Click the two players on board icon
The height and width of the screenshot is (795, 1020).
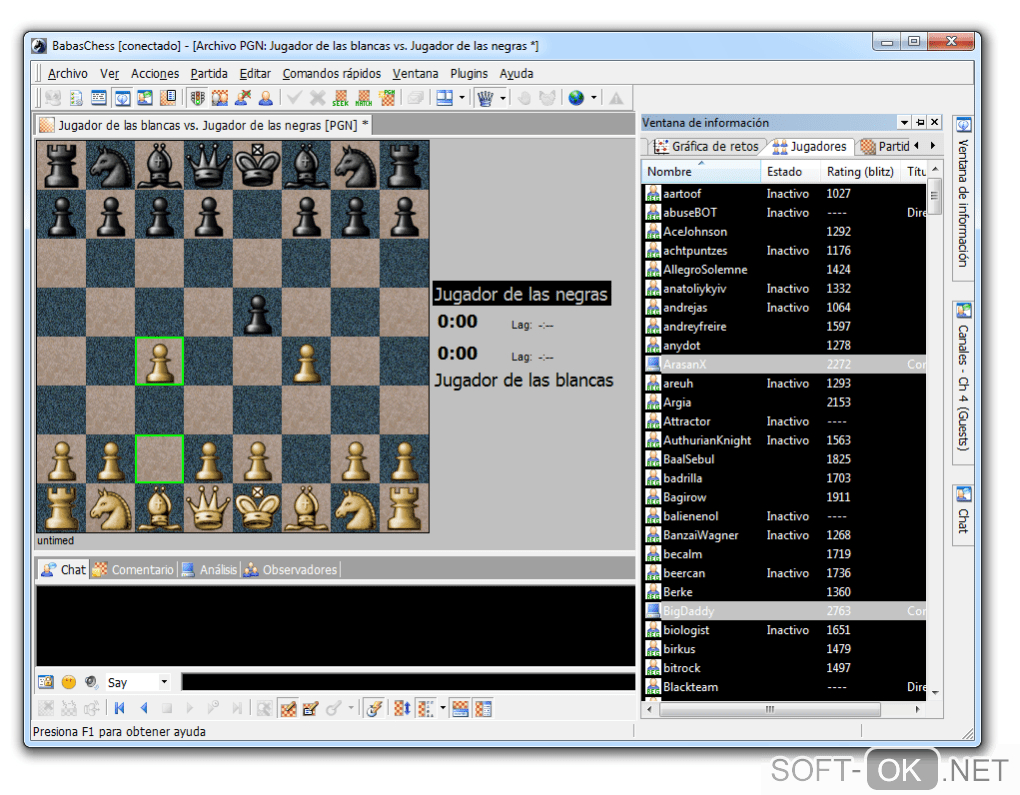tap(220, 98)
